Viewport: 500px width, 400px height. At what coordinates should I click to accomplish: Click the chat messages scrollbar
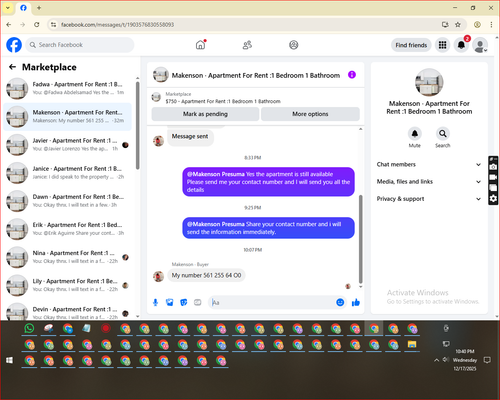click(360, 239)
